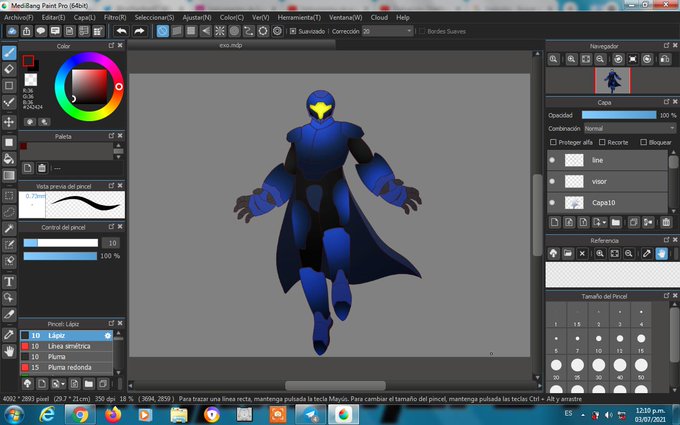This screenshot has height=425, width=680.
Task: Select radial snap icon in toolbar
Action: click(220, 31)
